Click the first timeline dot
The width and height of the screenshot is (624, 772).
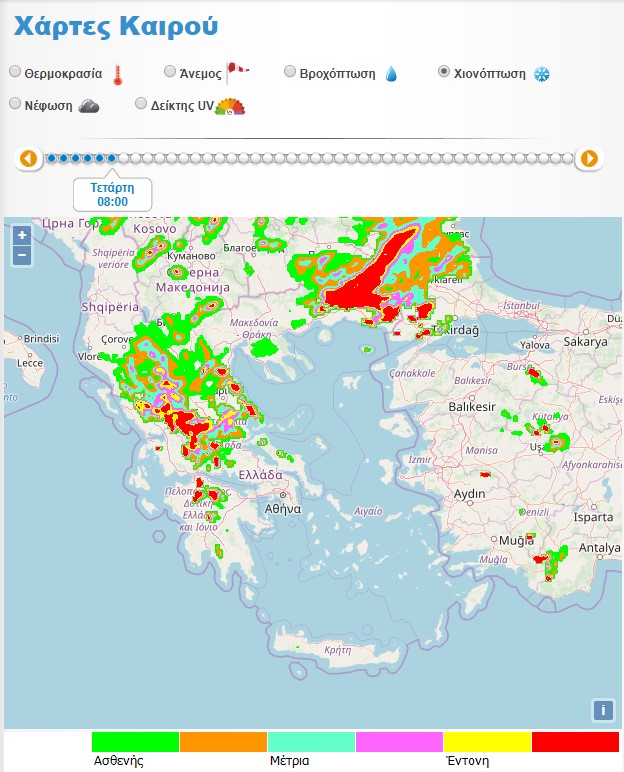coord(51,159)
